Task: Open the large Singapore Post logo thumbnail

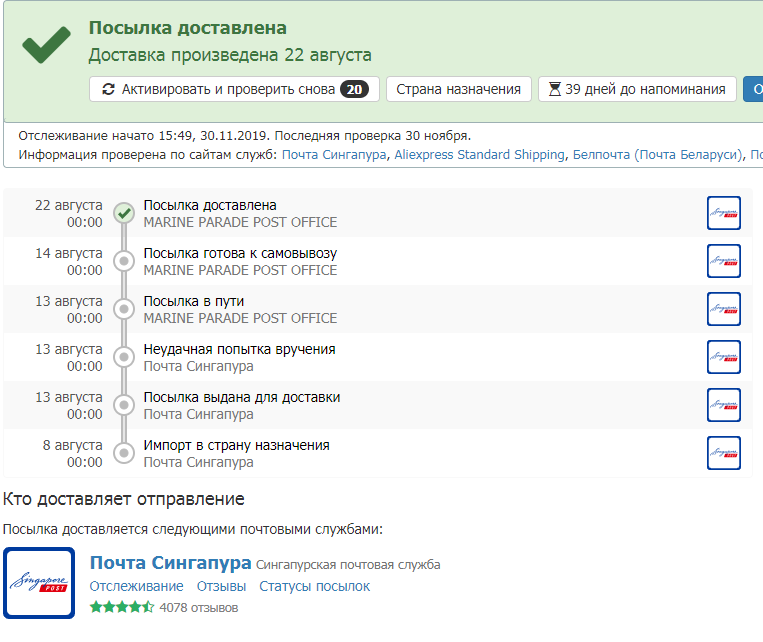Action: (x=39, y=583)
